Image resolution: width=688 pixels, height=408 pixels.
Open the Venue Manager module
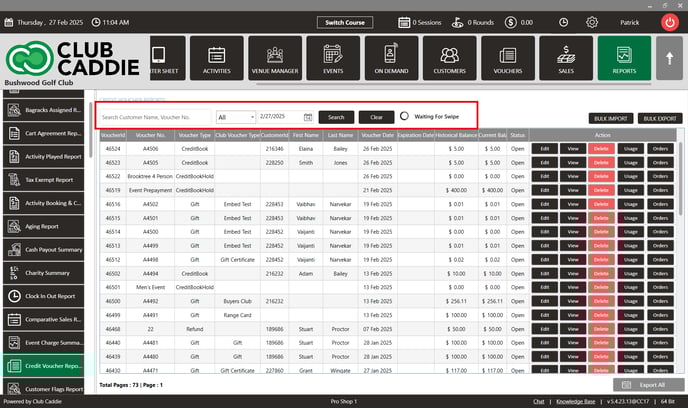click(275, 58)
